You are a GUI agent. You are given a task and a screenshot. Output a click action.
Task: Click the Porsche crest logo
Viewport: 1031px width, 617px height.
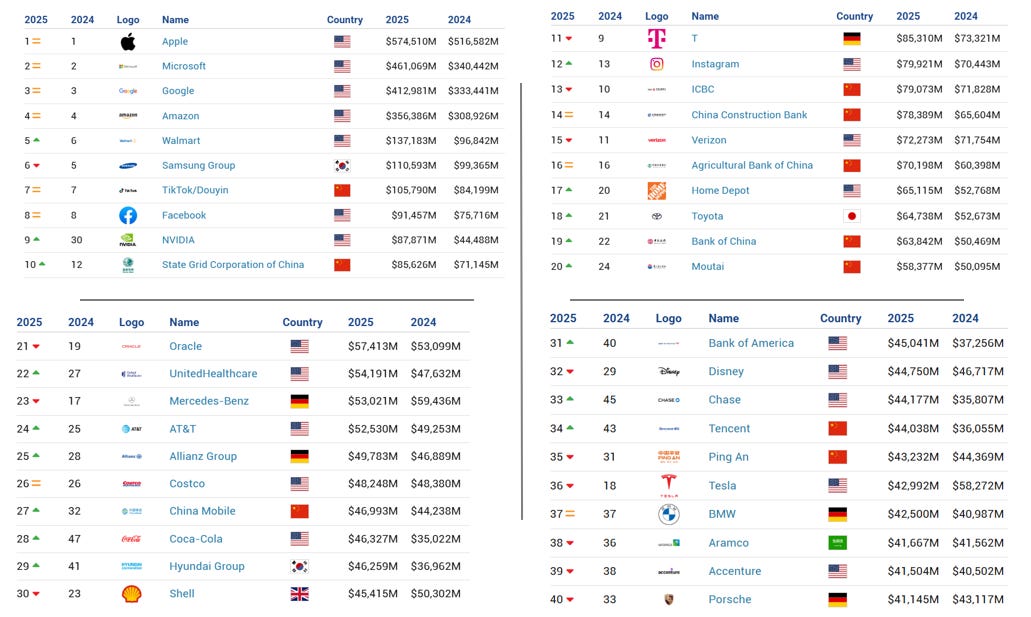(x=669, y=600)
